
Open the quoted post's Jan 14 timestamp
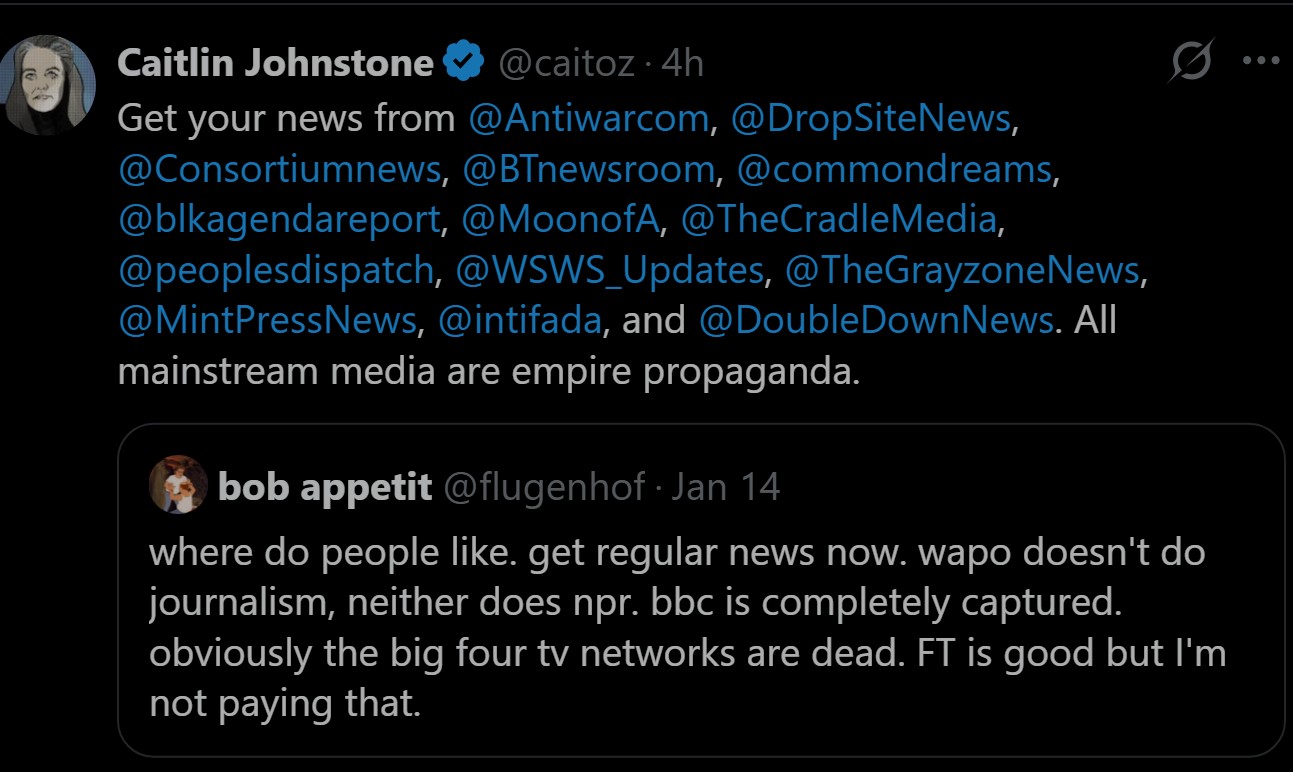click(x=725, y=487)
